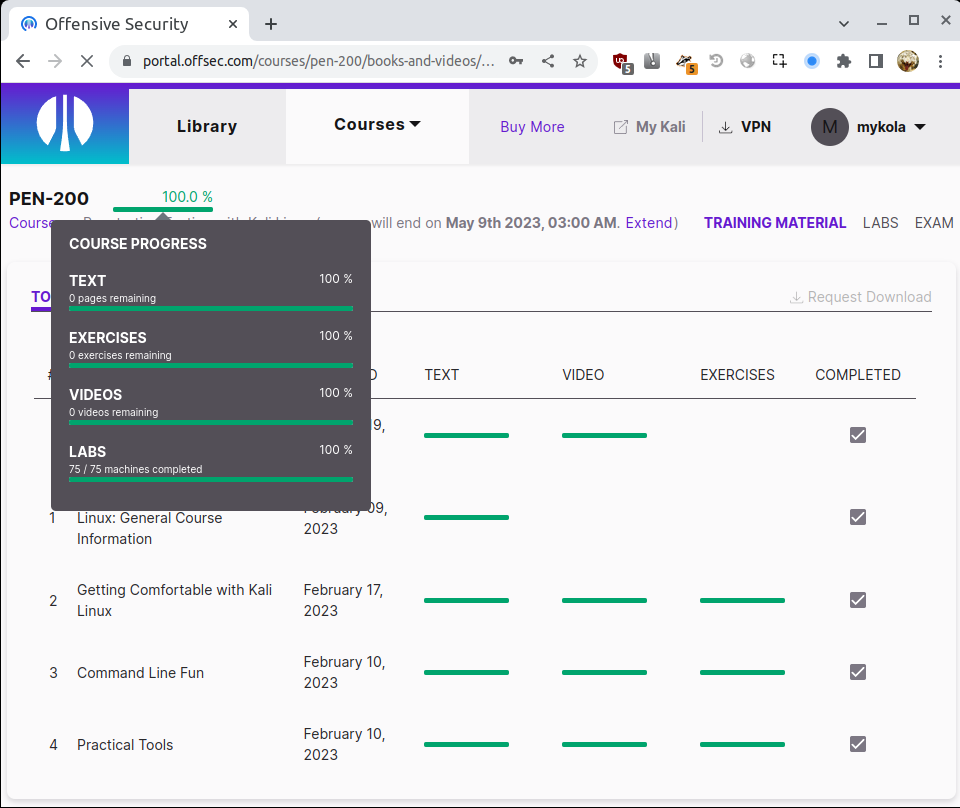Click the Video progress bar for Practical Tools
This screenshot has height=808, width=960.
(604, 744)
